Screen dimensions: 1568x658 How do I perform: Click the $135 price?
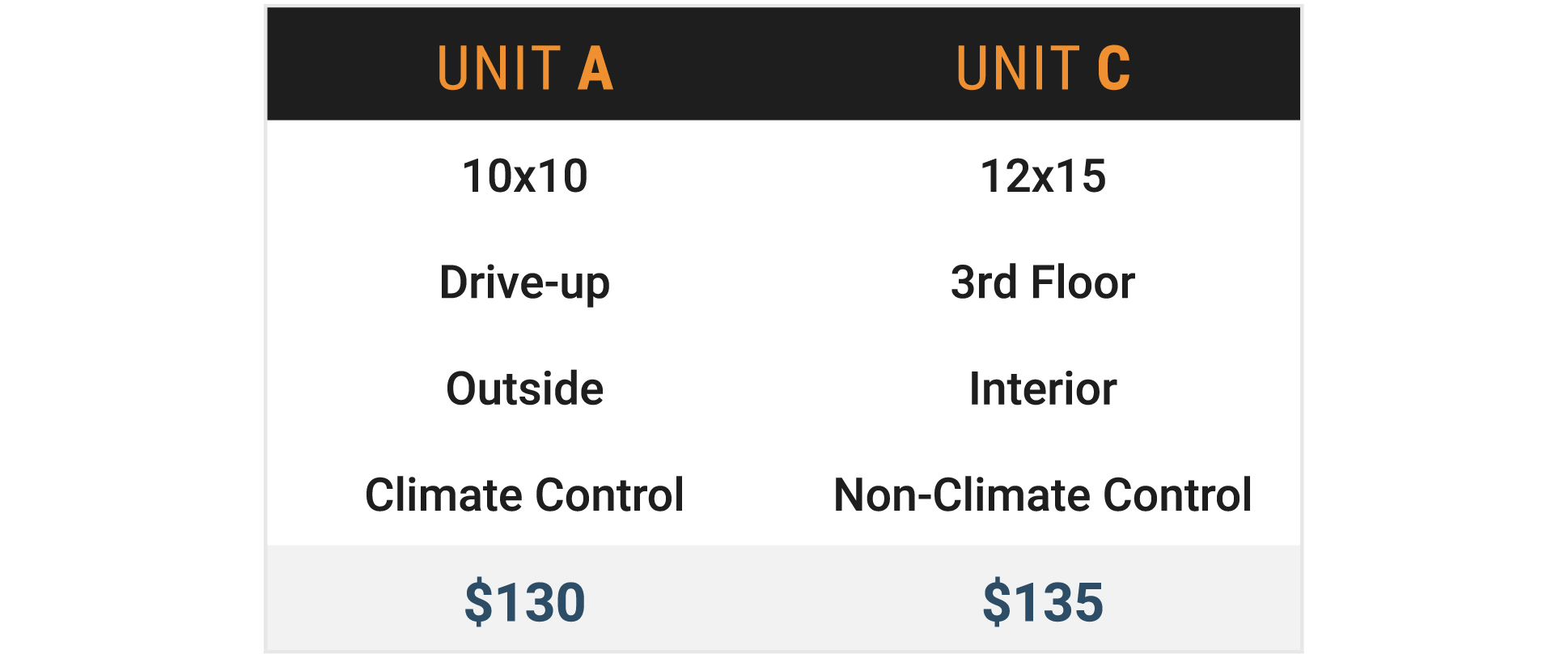(x=1043, y=602)
